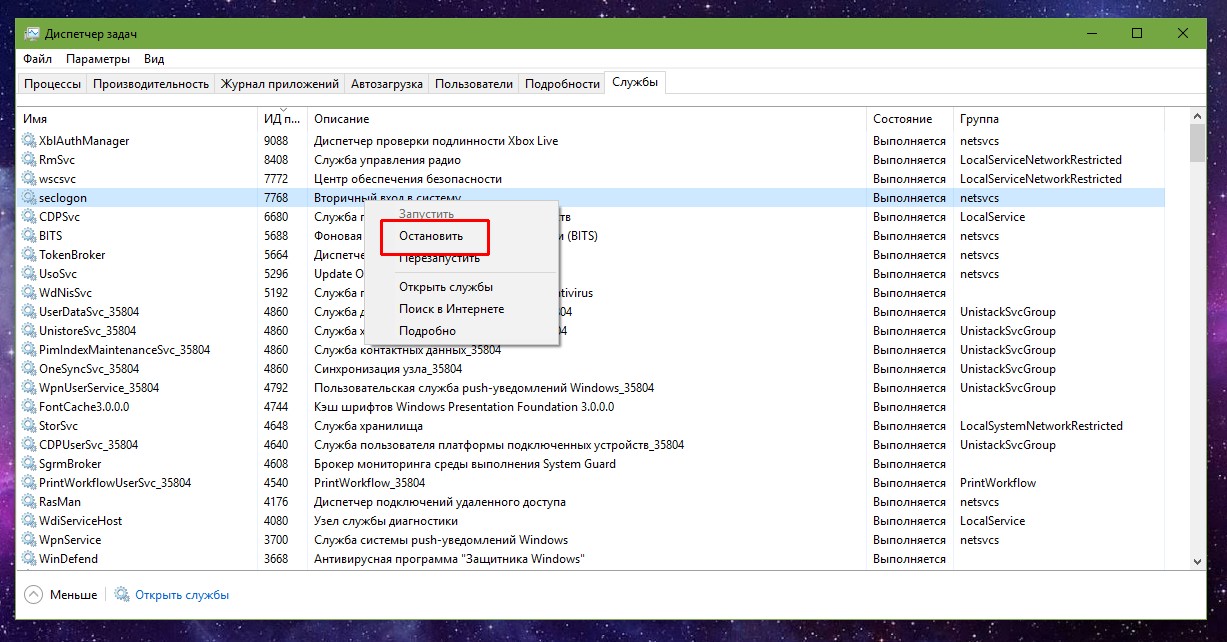Open the Подробности tab
Viewport: 1227px width, 642px height.
click(x=562, y=84)
